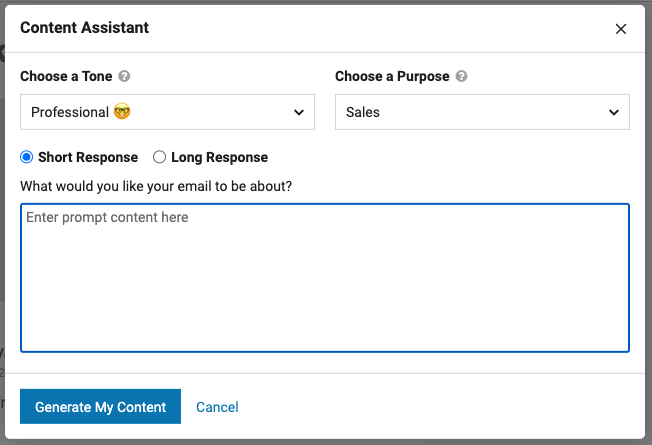Open help tooltip for Choose a Purpose
Image resolution: width=652 pixels, height=445 pixels.
click(461, 77)
